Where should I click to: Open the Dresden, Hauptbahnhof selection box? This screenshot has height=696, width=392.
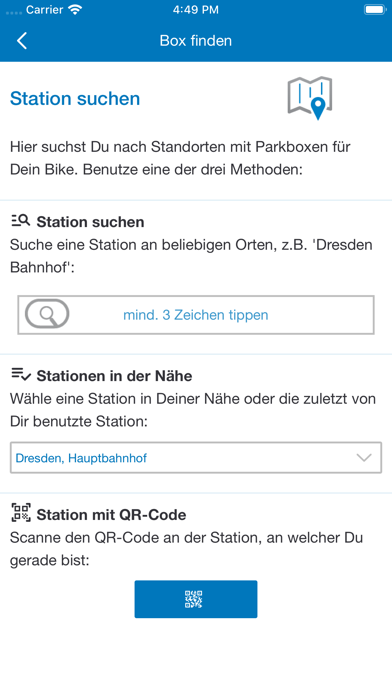196,458
